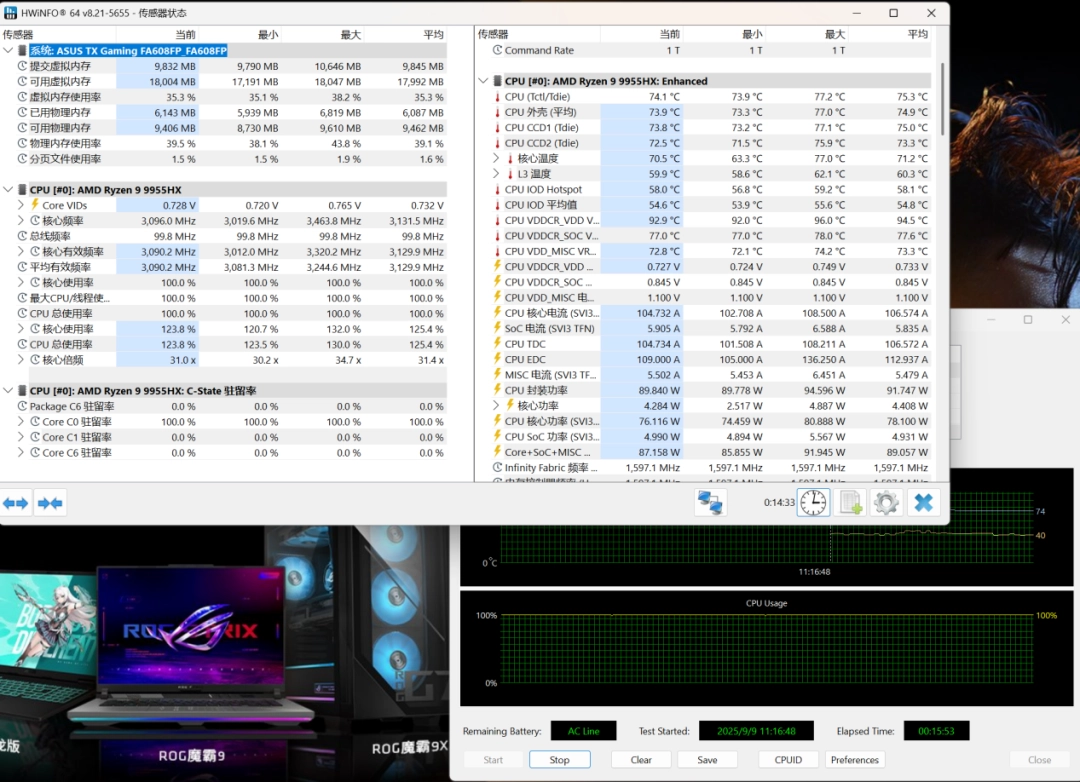Collapse the CPU [#0] 9955HX: Enhanced section
This screenshot has height=782, width=1080.
click(484, 81)
